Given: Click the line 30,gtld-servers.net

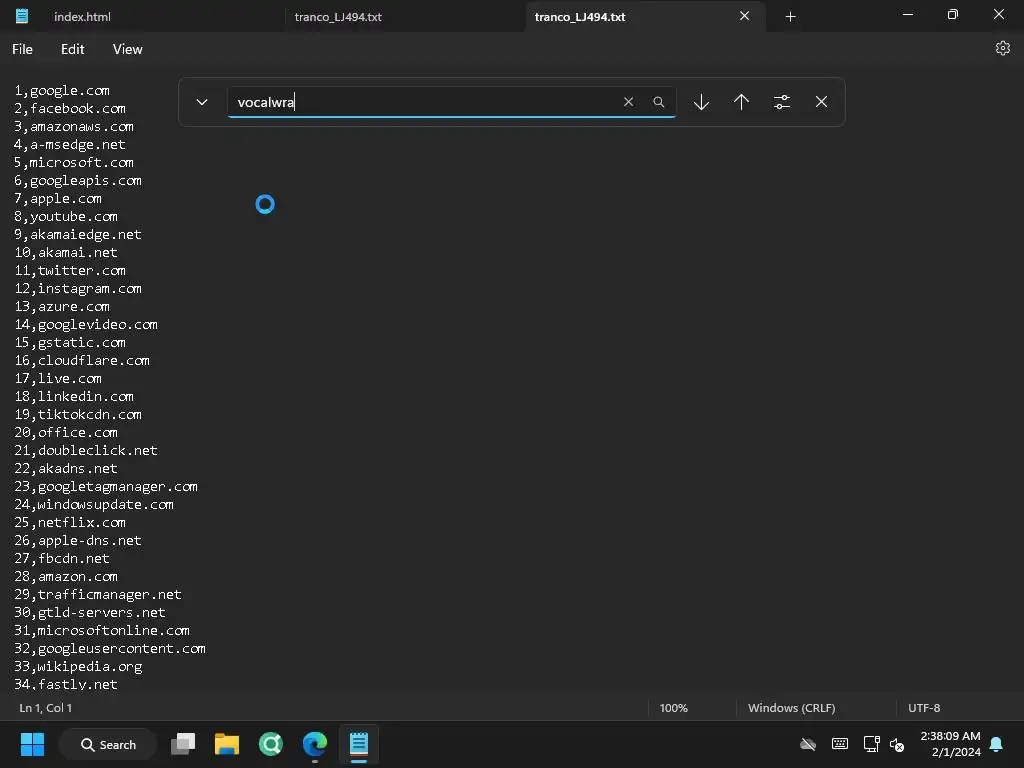Looking at the screenshot, I should [89, 613].
